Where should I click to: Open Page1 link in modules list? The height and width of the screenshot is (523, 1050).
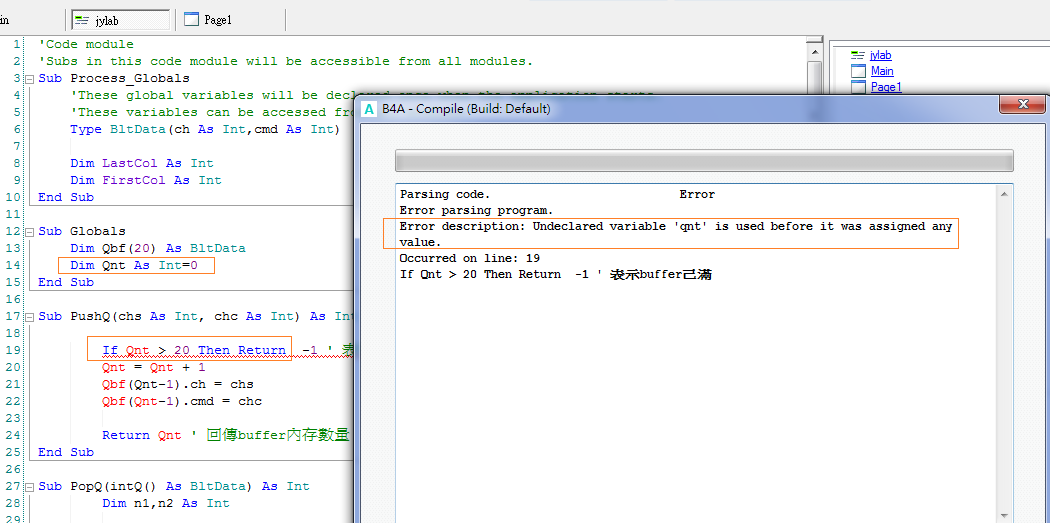point(886,86)
